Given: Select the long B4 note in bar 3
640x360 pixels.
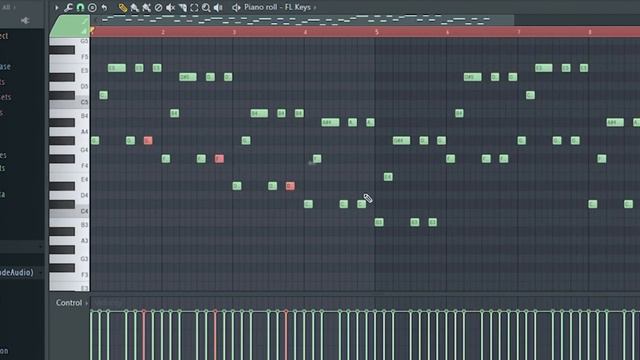Looking at the screenshot, I should coord(259,113).
